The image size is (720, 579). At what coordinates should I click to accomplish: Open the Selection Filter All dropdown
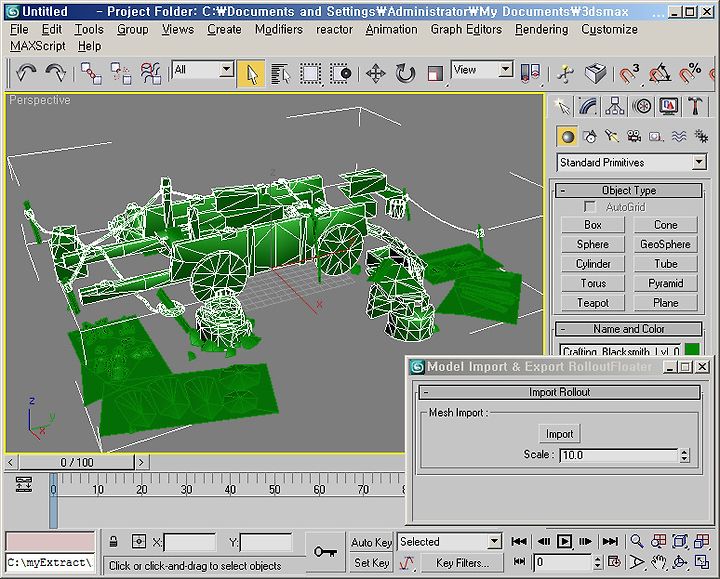click(x=202, y=70)
